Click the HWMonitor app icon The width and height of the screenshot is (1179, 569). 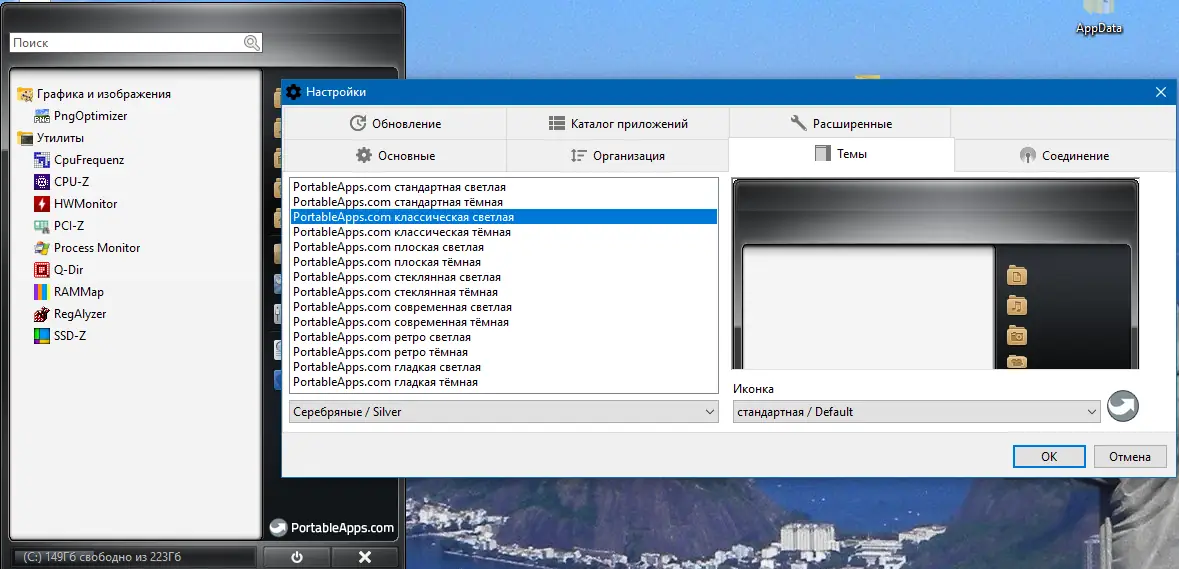pos(42,204)
